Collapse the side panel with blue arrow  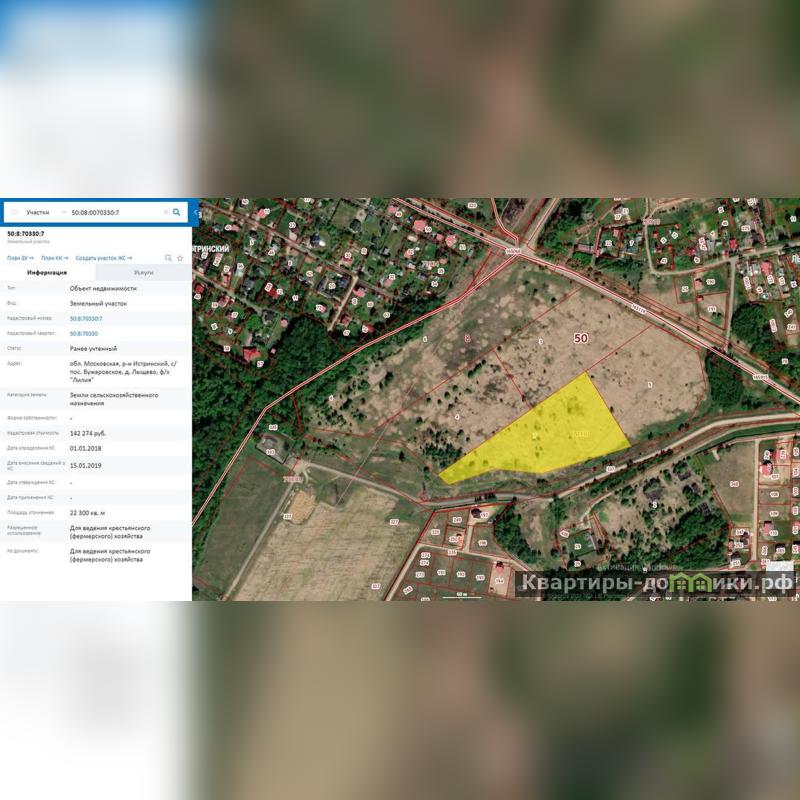tap(195, 212)
